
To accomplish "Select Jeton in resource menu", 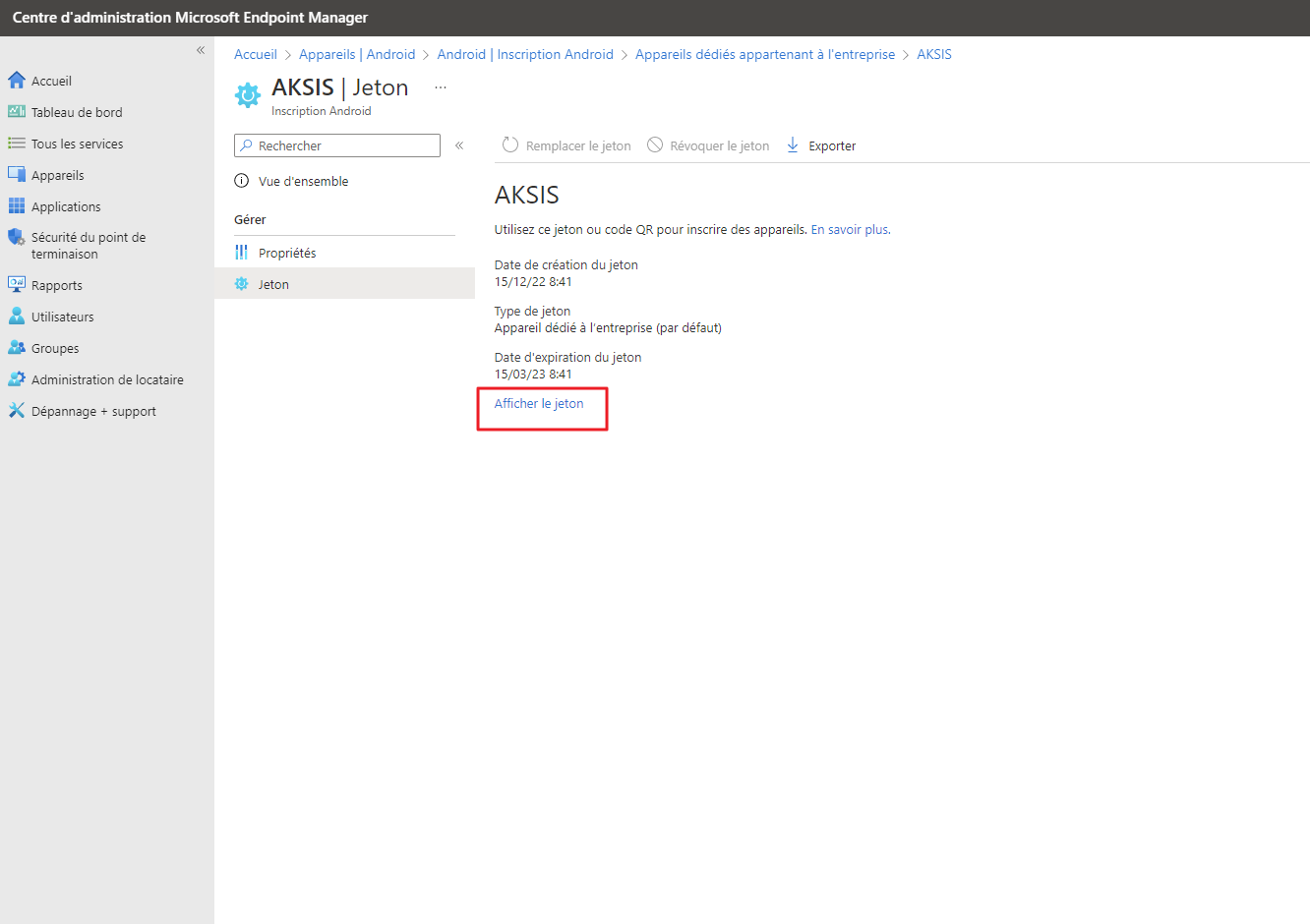I will point(344,284).
